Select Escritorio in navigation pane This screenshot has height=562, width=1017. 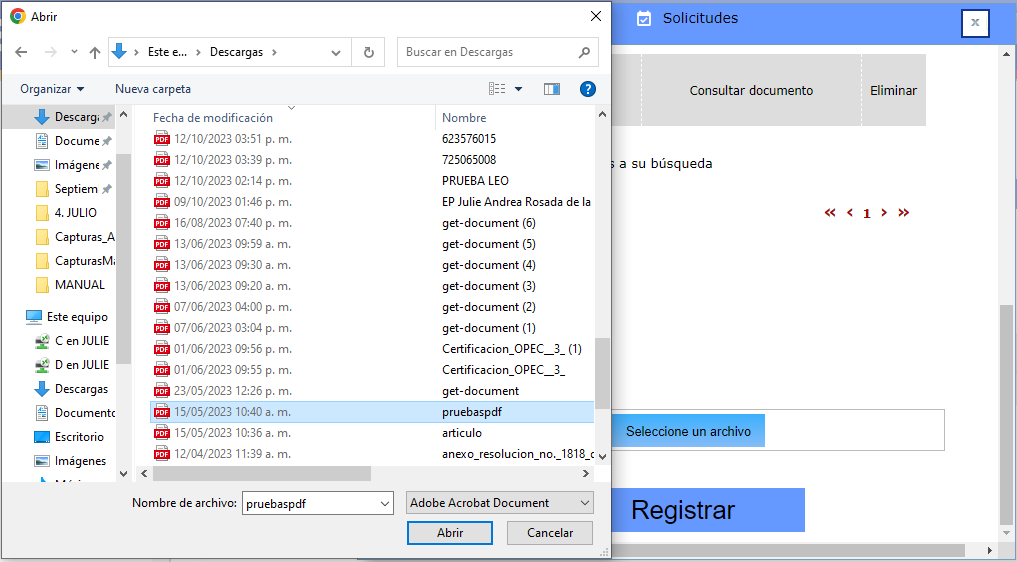click(79, 437)
